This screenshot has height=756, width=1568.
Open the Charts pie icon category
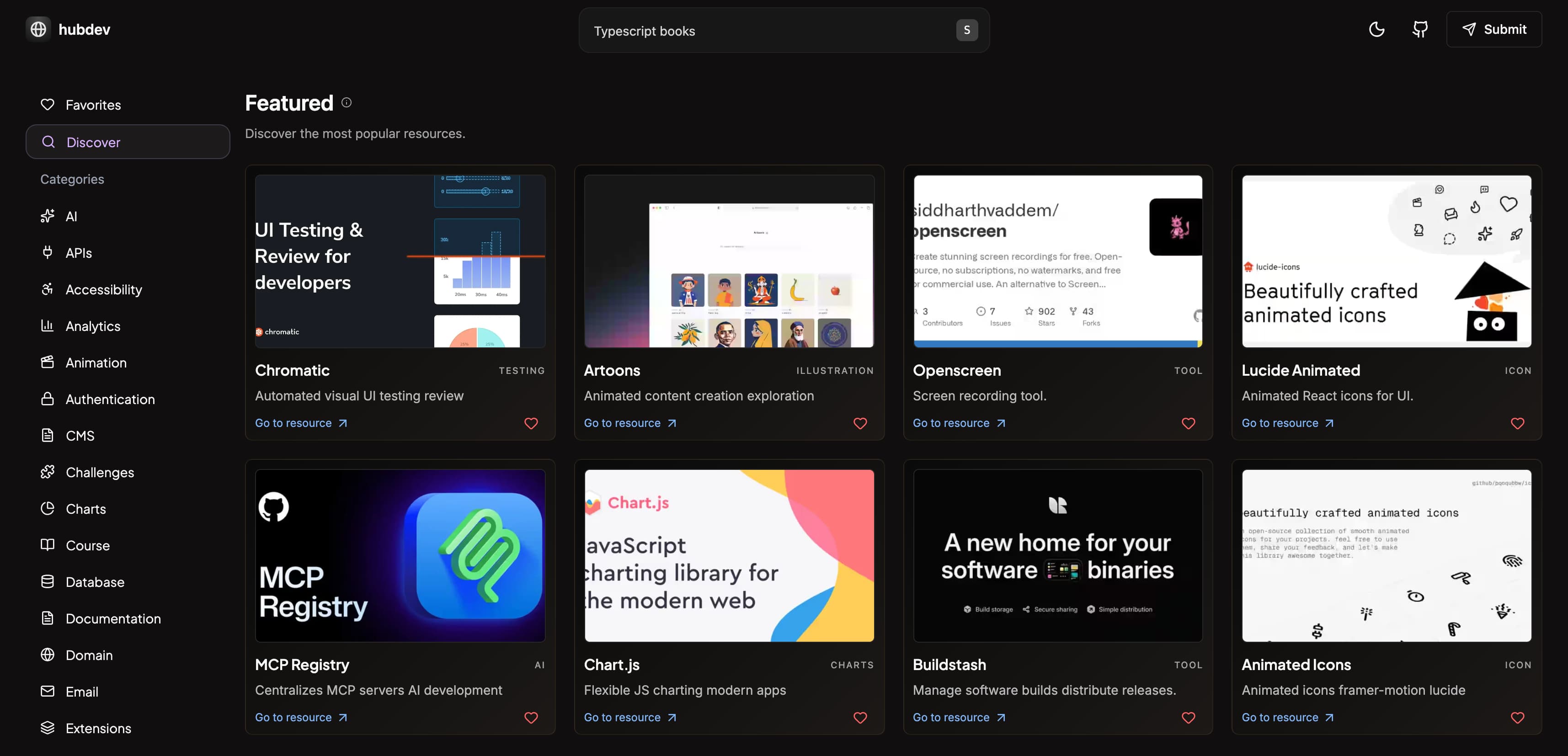(x=48, y=508)
